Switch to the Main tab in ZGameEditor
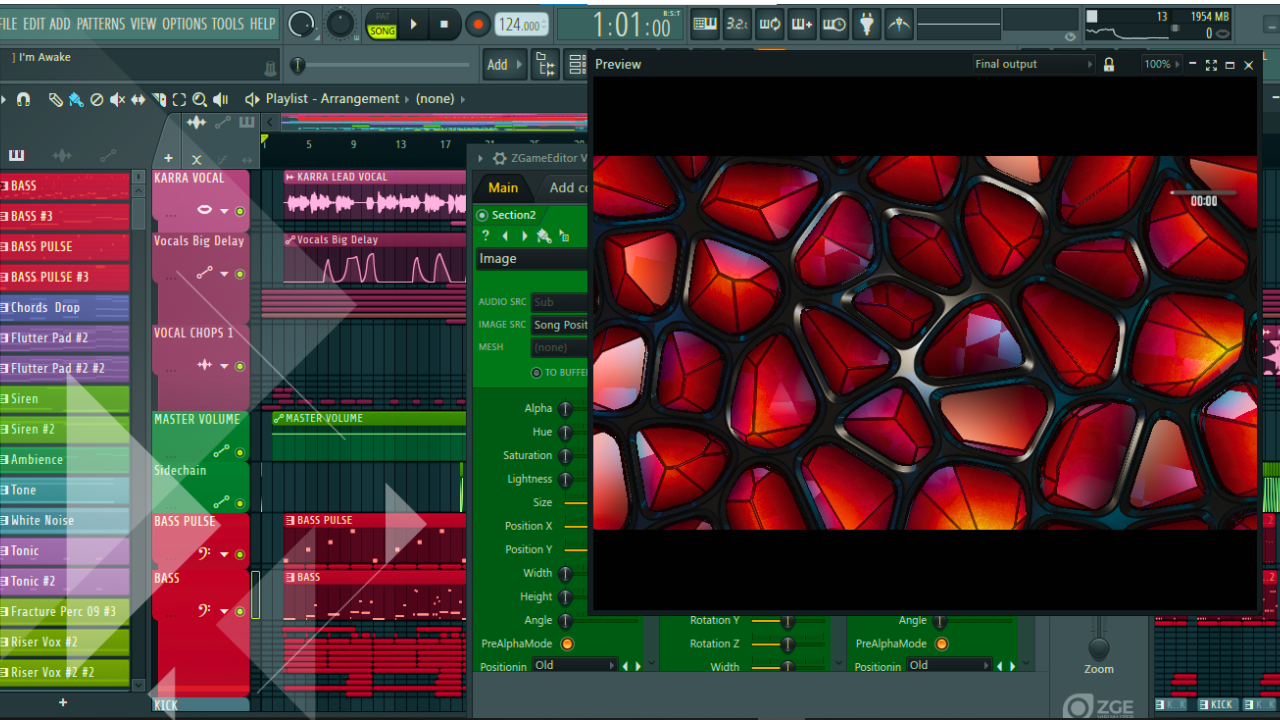This screenshot has height=720, width=1280. coord(503,187)
